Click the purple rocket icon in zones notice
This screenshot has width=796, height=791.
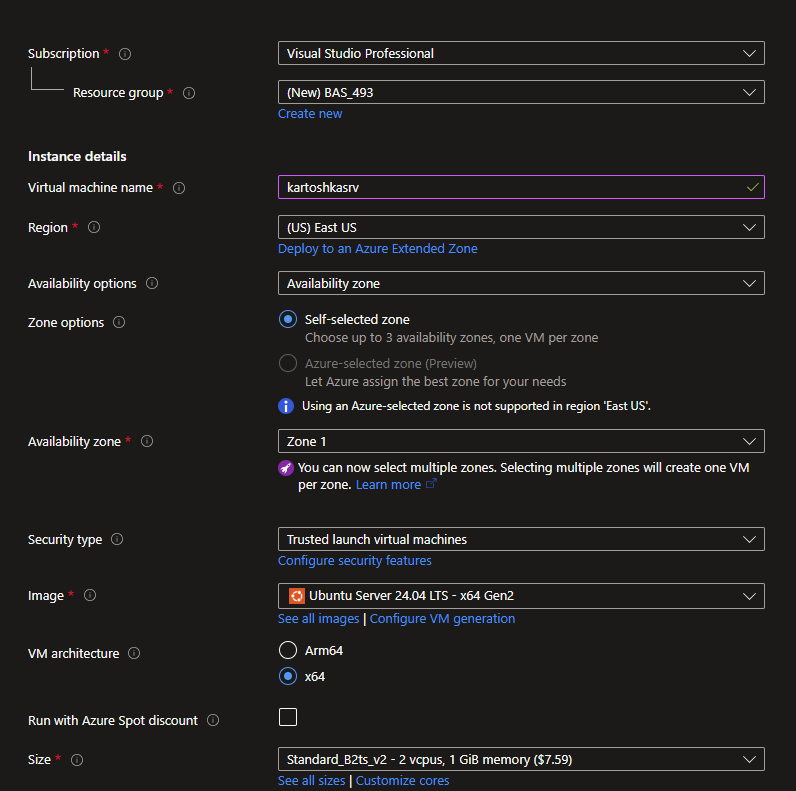(286, 468)
